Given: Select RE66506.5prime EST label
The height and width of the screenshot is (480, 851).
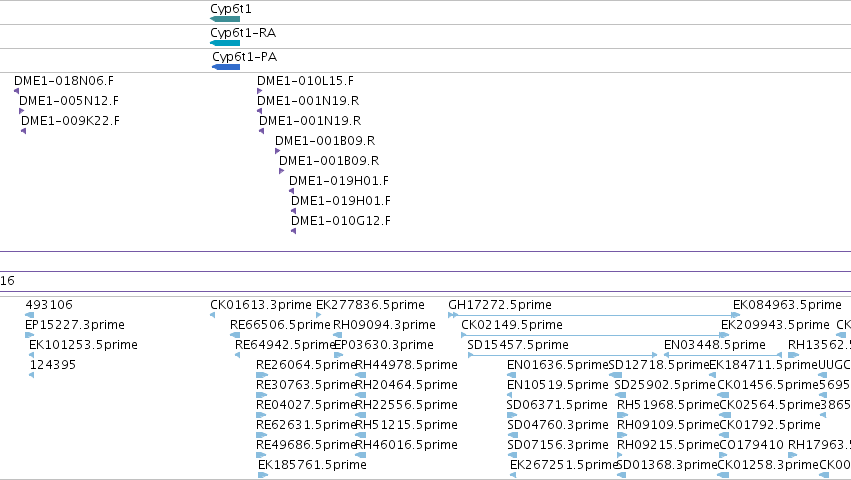Looking at the screenshot, I should 280,325.
